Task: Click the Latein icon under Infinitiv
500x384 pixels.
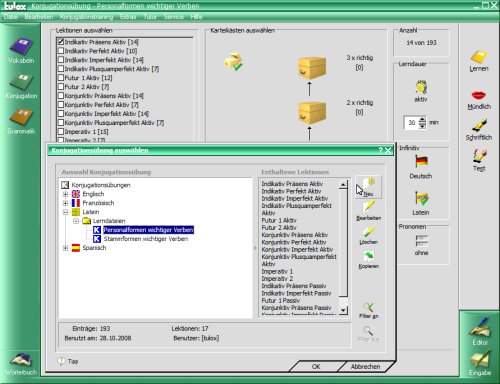Action: click(421, 198)
